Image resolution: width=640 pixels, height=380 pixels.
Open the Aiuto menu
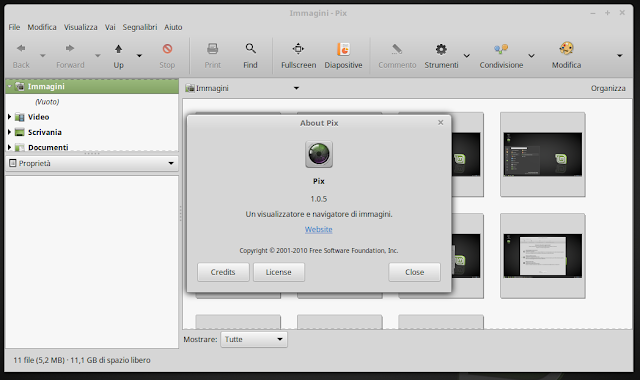tap(173, 27)
